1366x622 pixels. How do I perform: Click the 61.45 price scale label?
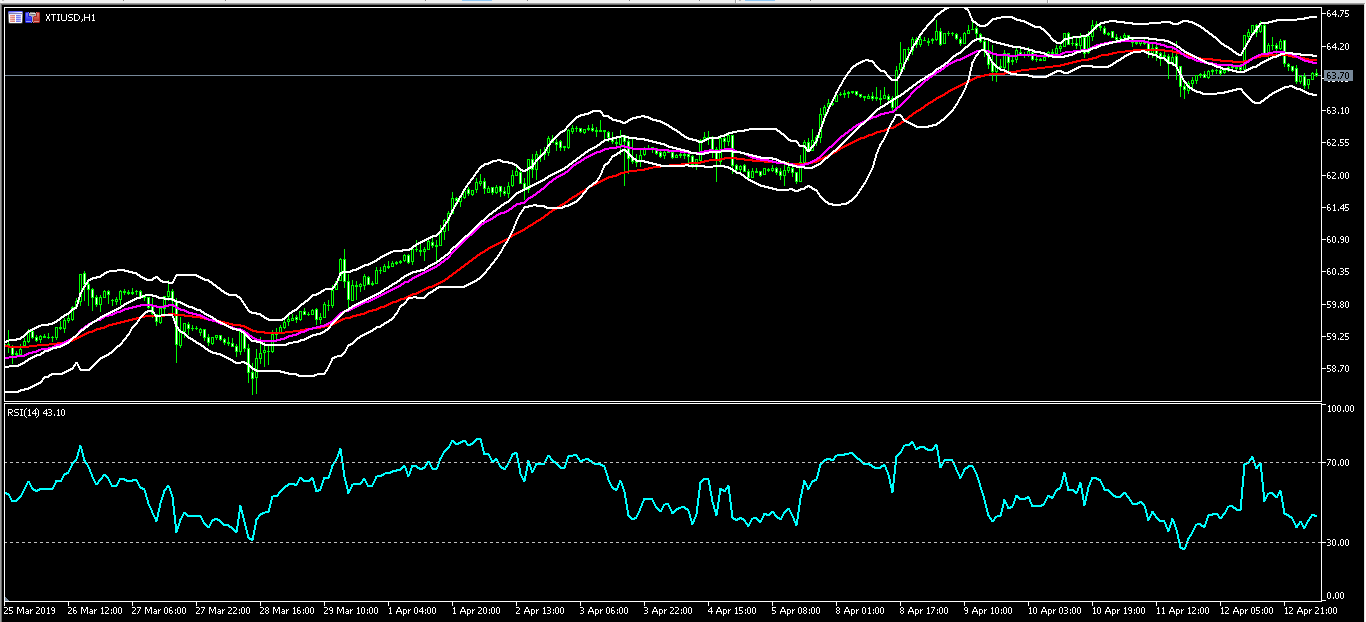pyautogui.click(x=1338, y=208)
